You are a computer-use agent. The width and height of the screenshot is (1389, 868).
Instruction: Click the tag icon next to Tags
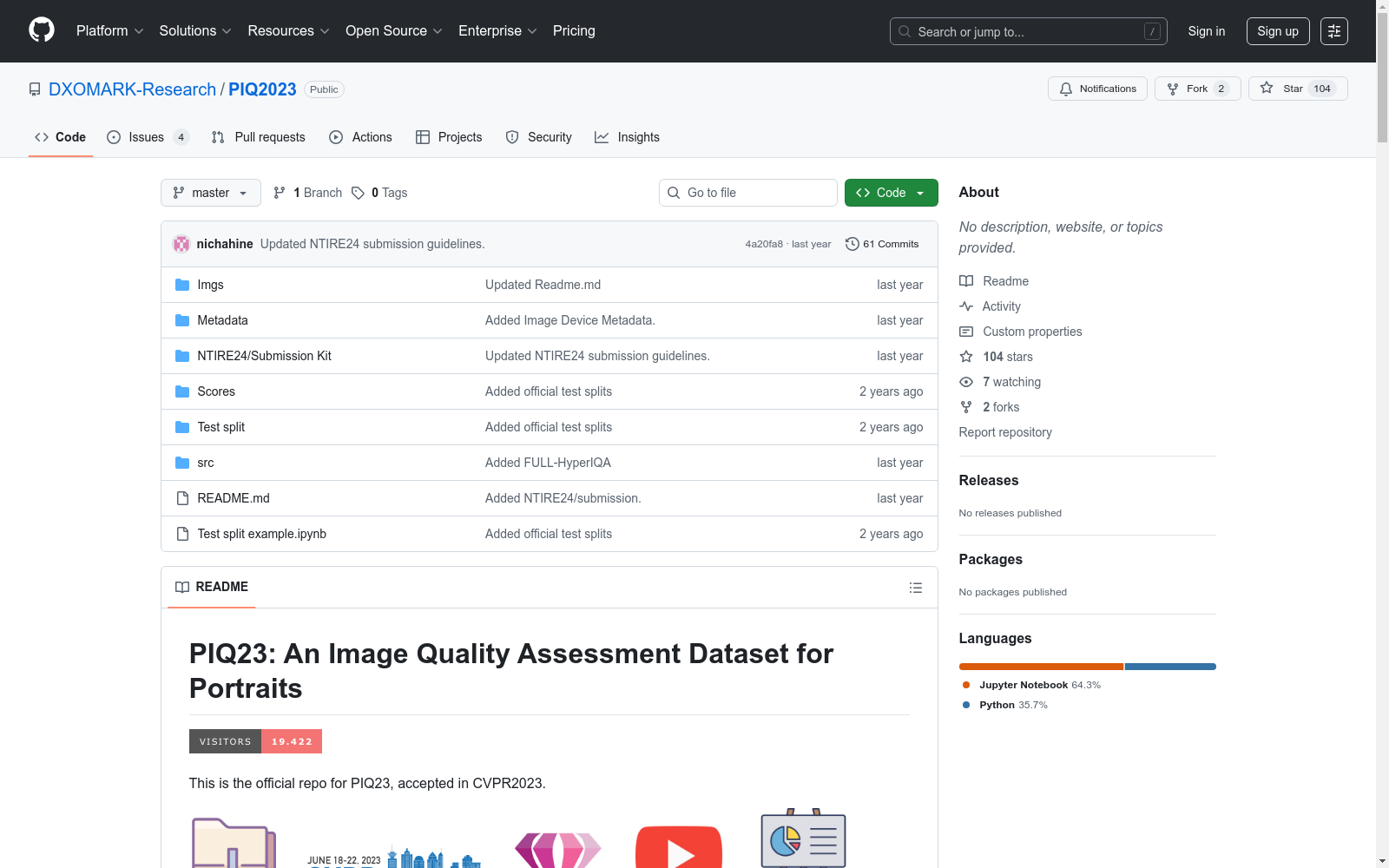pos(358,193)
